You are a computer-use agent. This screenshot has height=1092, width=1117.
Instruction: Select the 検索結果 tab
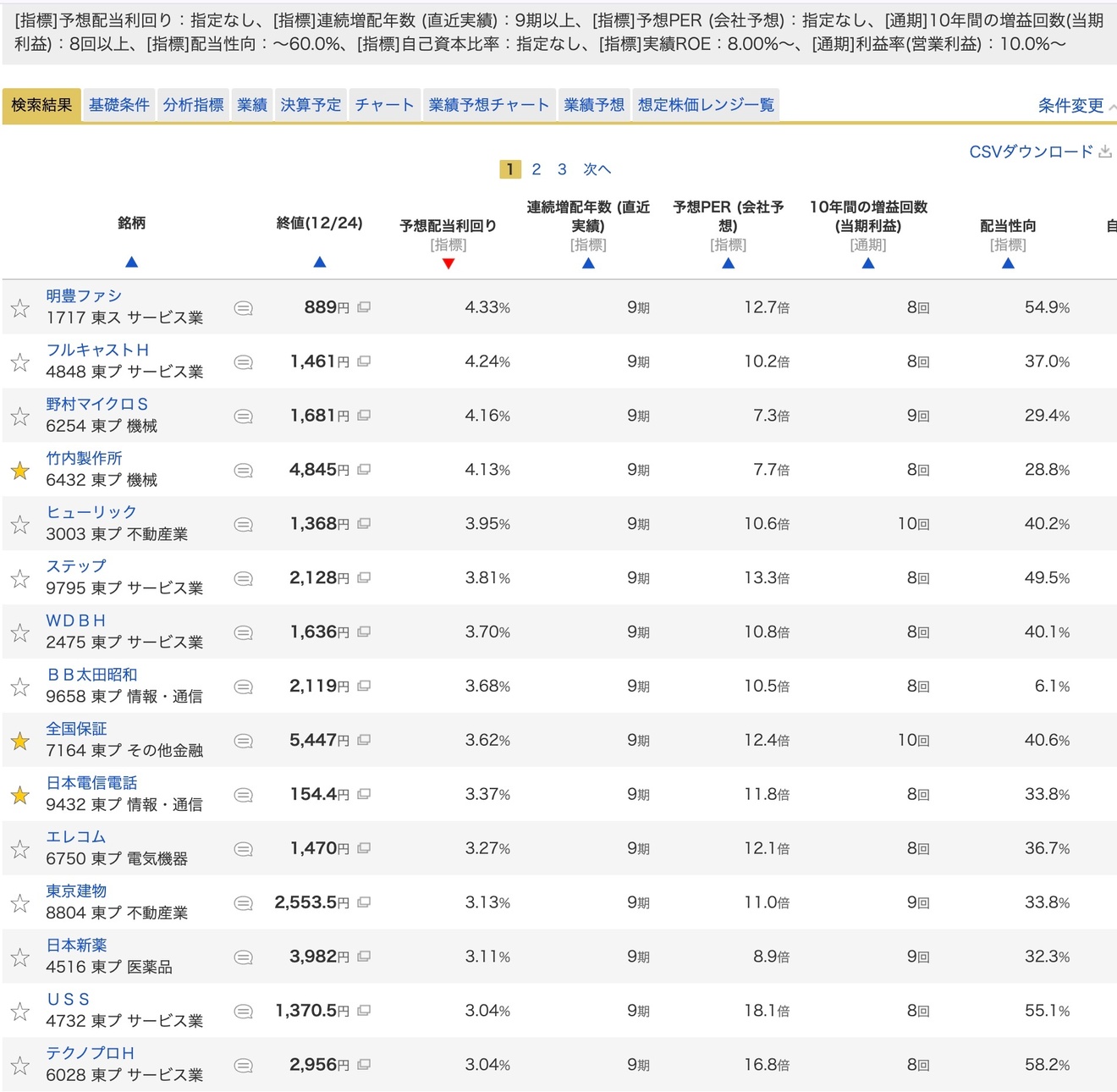pyautogui.click(x=42, y=105)
